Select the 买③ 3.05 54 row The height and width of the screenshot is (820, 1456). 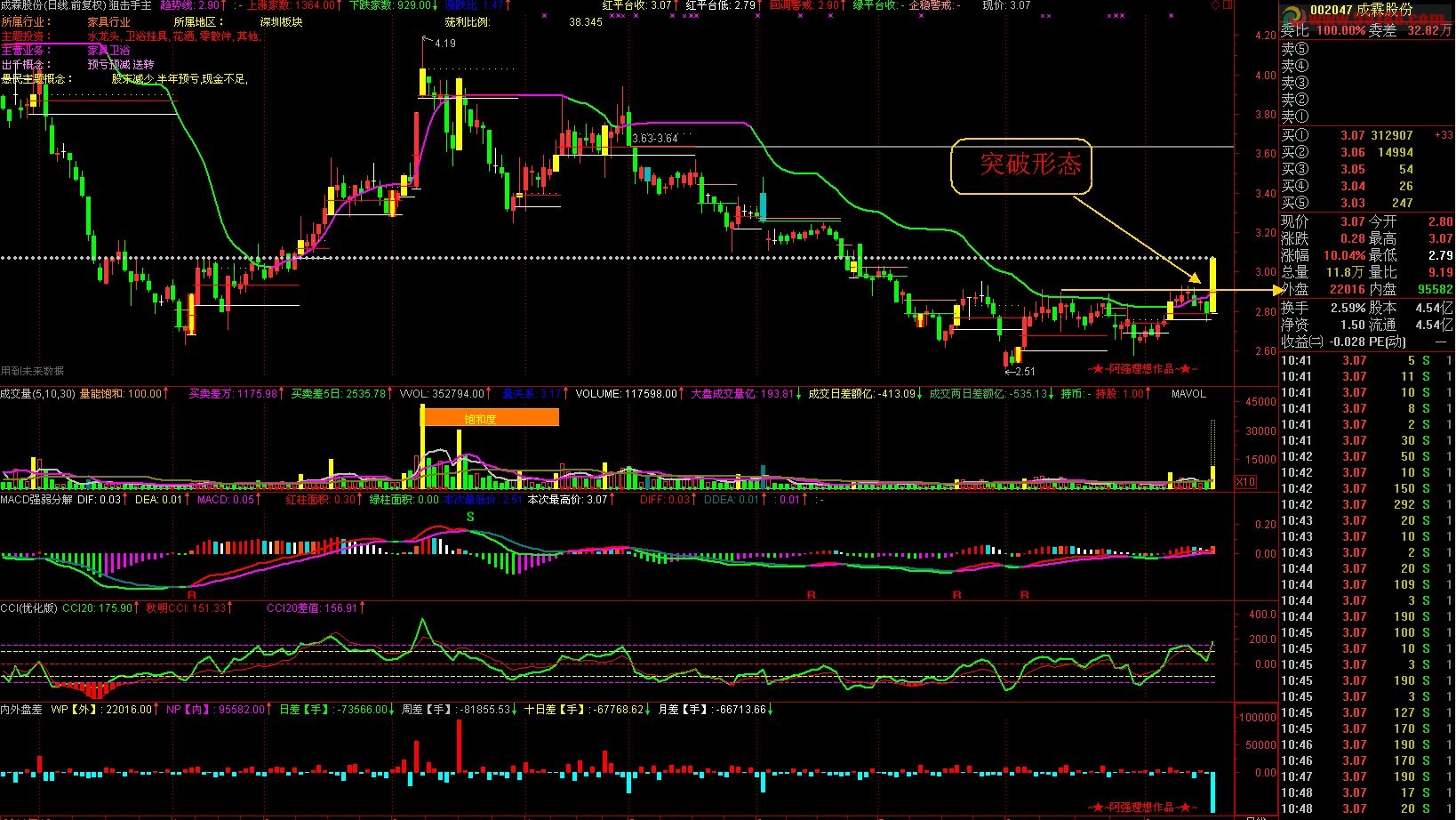[1367, 169]
